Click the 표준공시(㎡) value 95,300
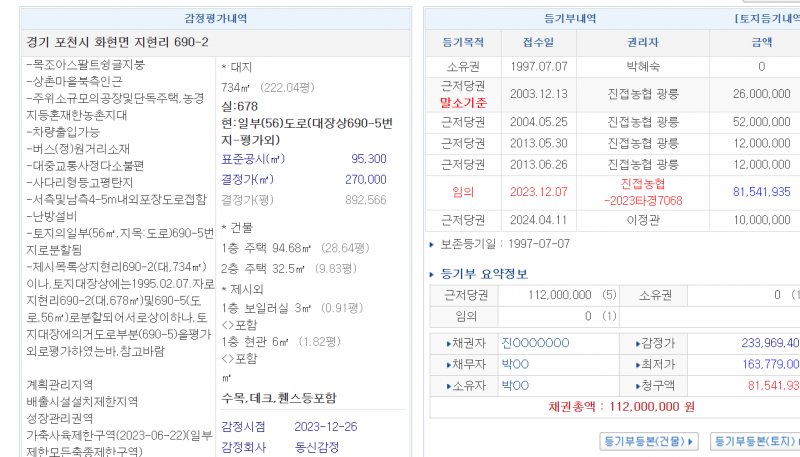 point(368,158)
